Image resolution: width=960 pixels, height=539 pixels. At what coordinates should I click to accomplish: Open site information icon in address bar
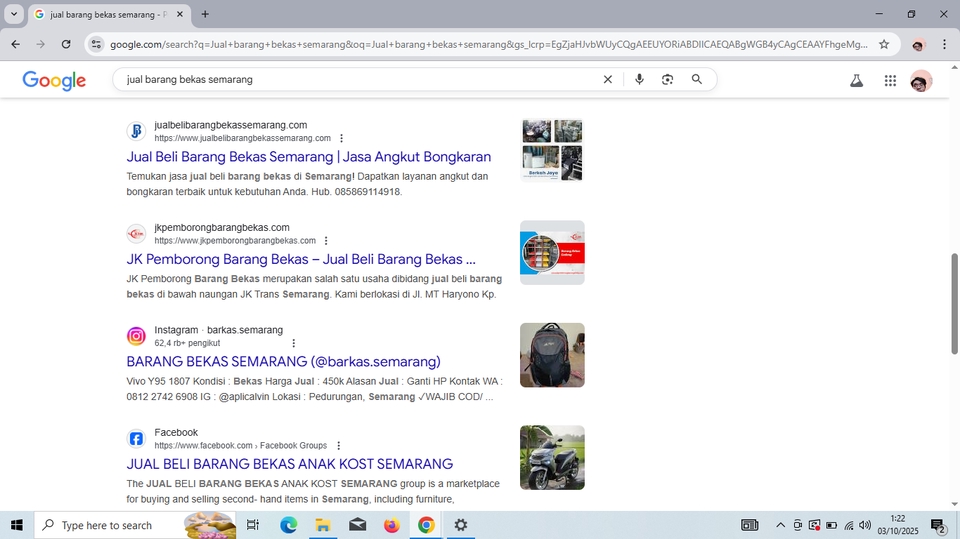pos(96,44)
